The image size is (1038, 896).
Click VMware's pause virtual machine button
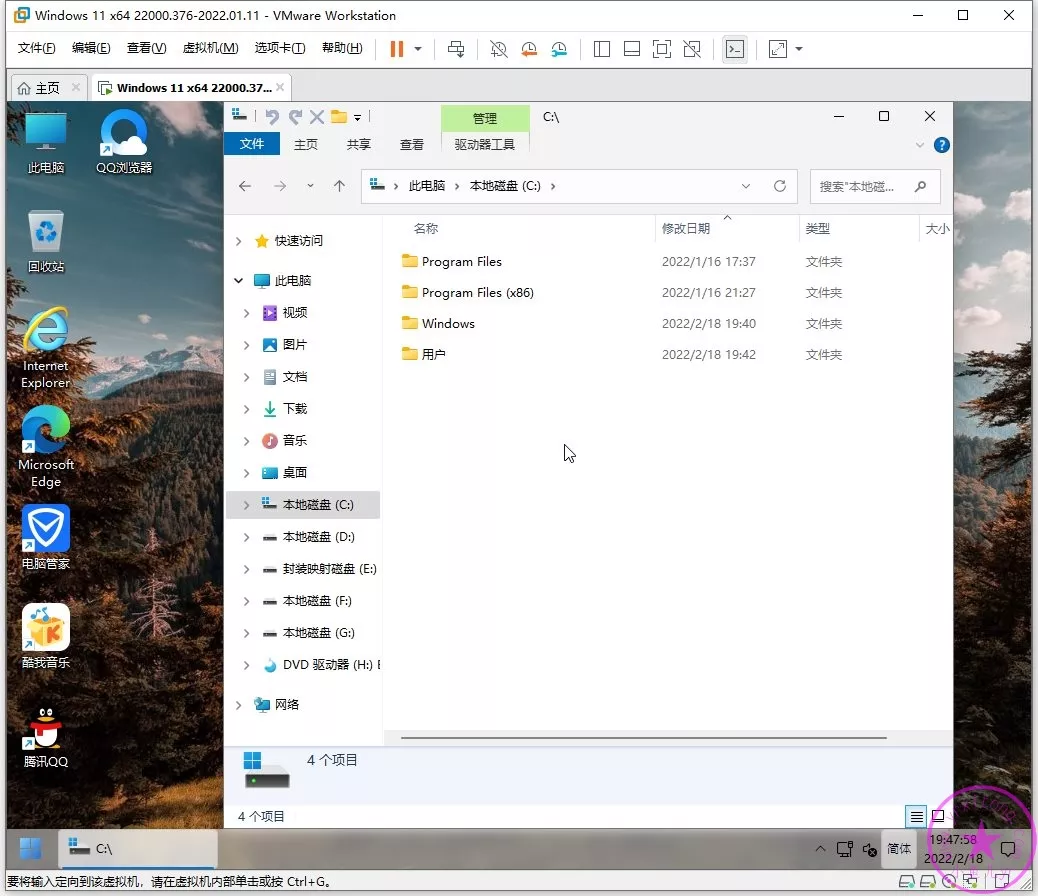click(397, 49)
